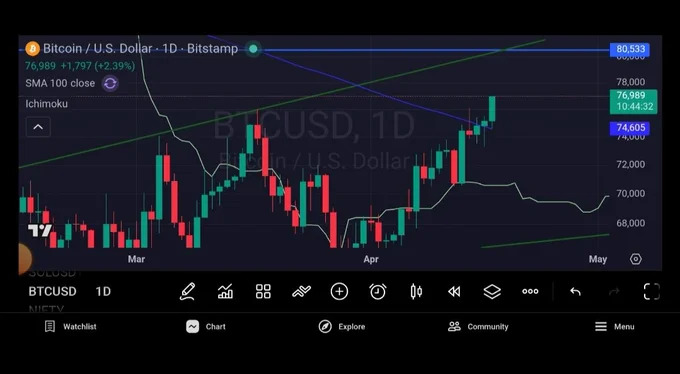Viewport: 680px width, 374px height.
Task: Select the SMA 100 close indicator label
Action: coord(60,83)
